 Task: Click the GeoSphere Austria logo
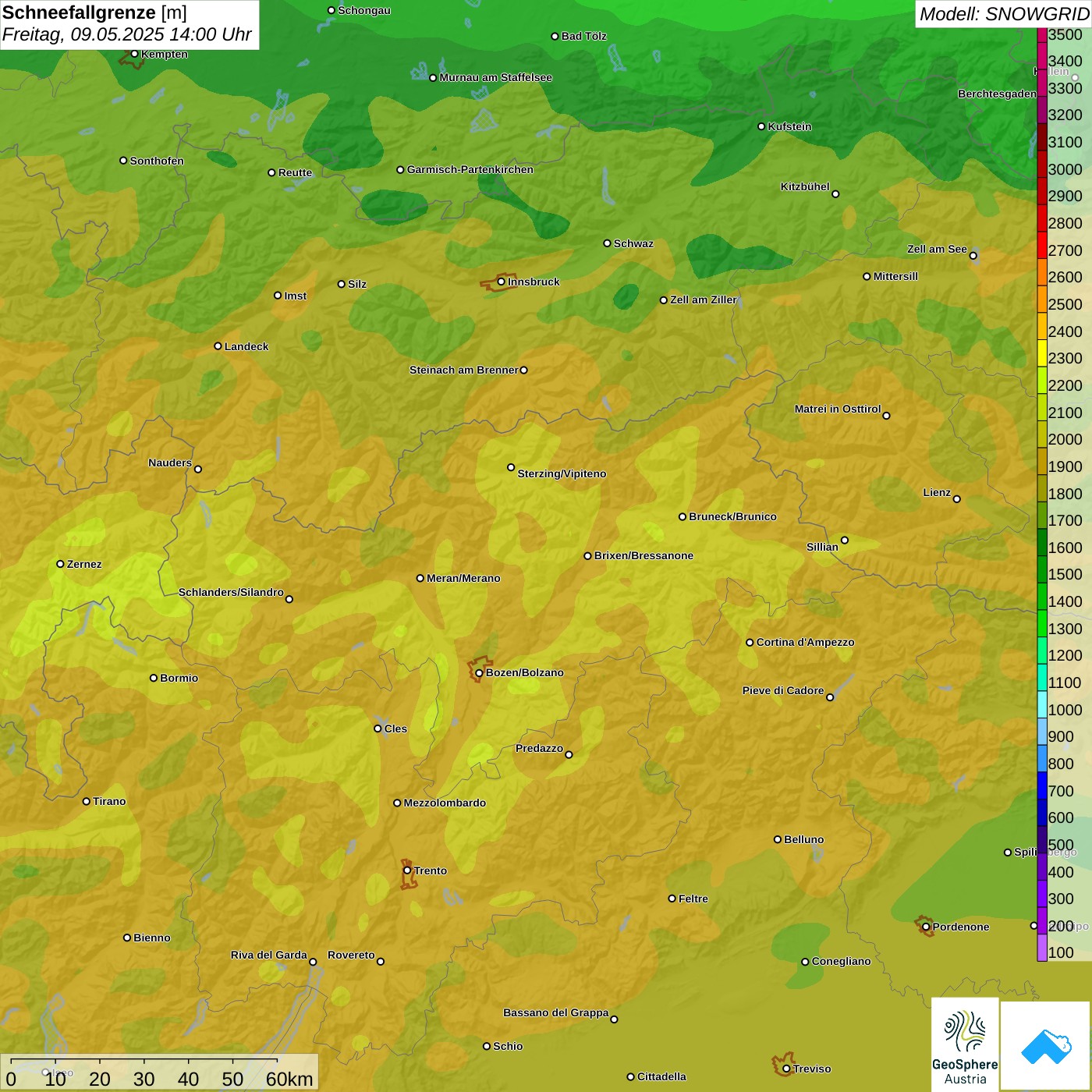click(965, 1044)
